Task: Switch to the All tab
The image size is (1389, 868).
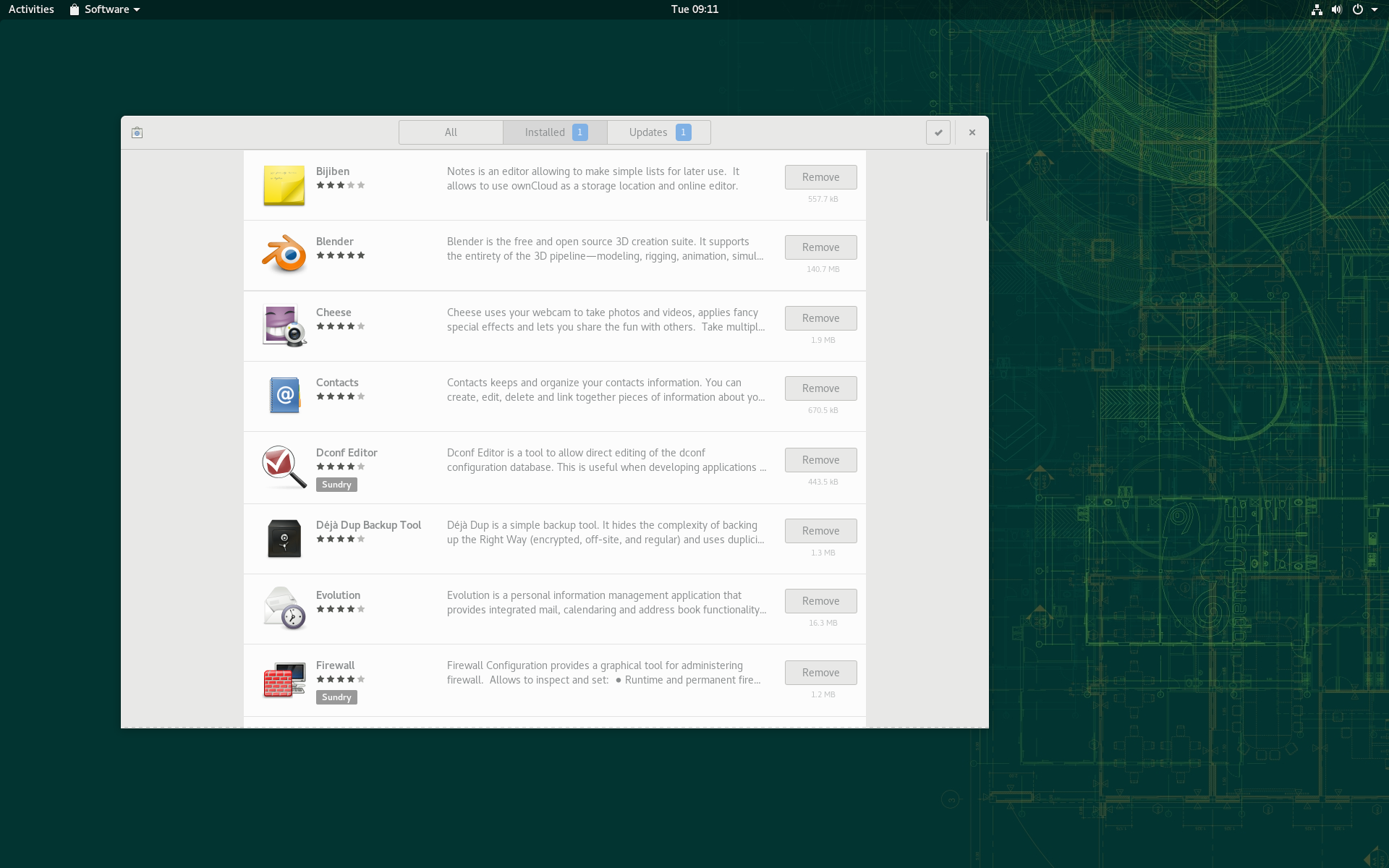Action: pos(451,132)
